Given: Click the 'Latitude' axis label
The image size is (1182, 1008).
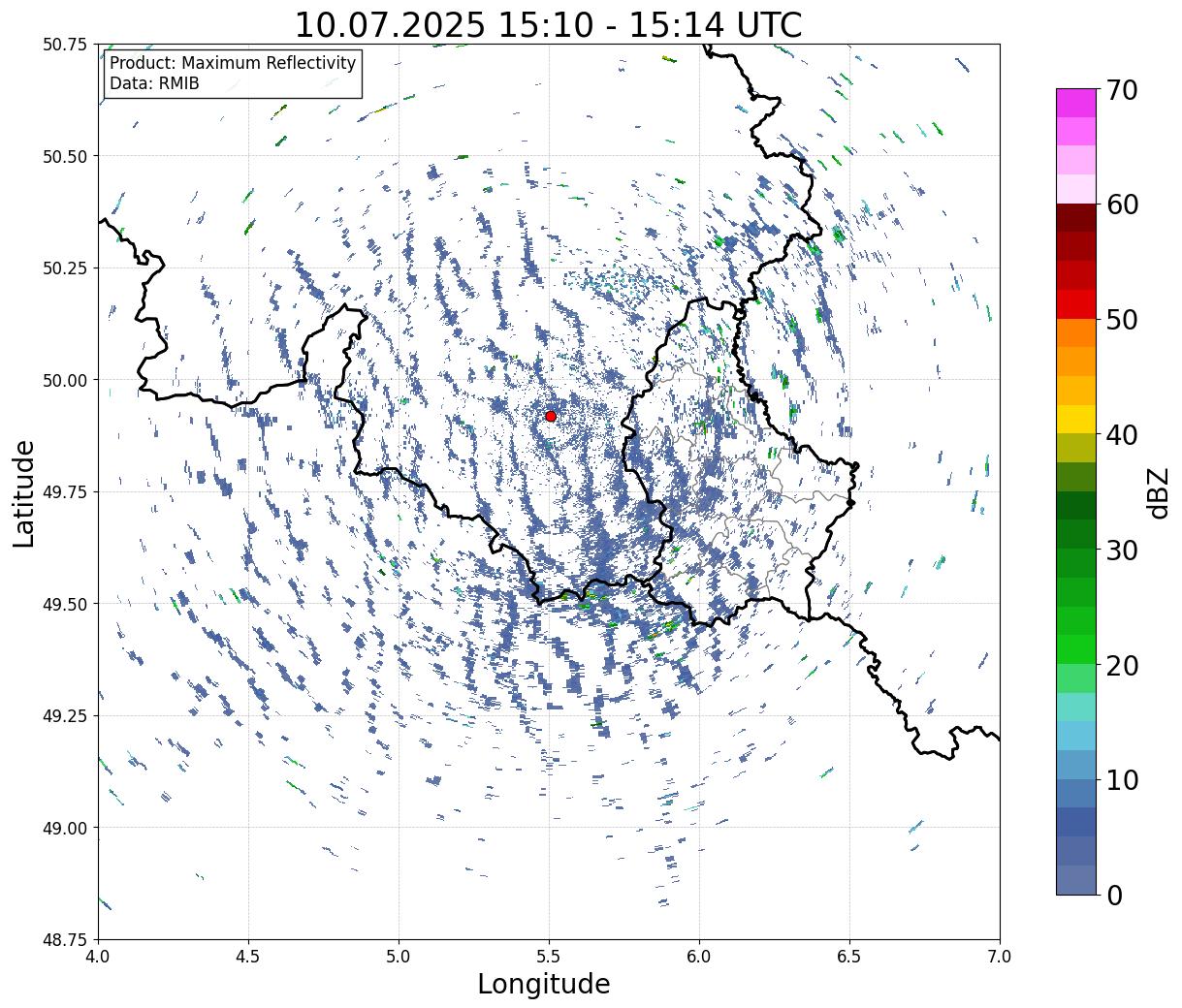Looking at the screenshot, I should click(24, 493).
